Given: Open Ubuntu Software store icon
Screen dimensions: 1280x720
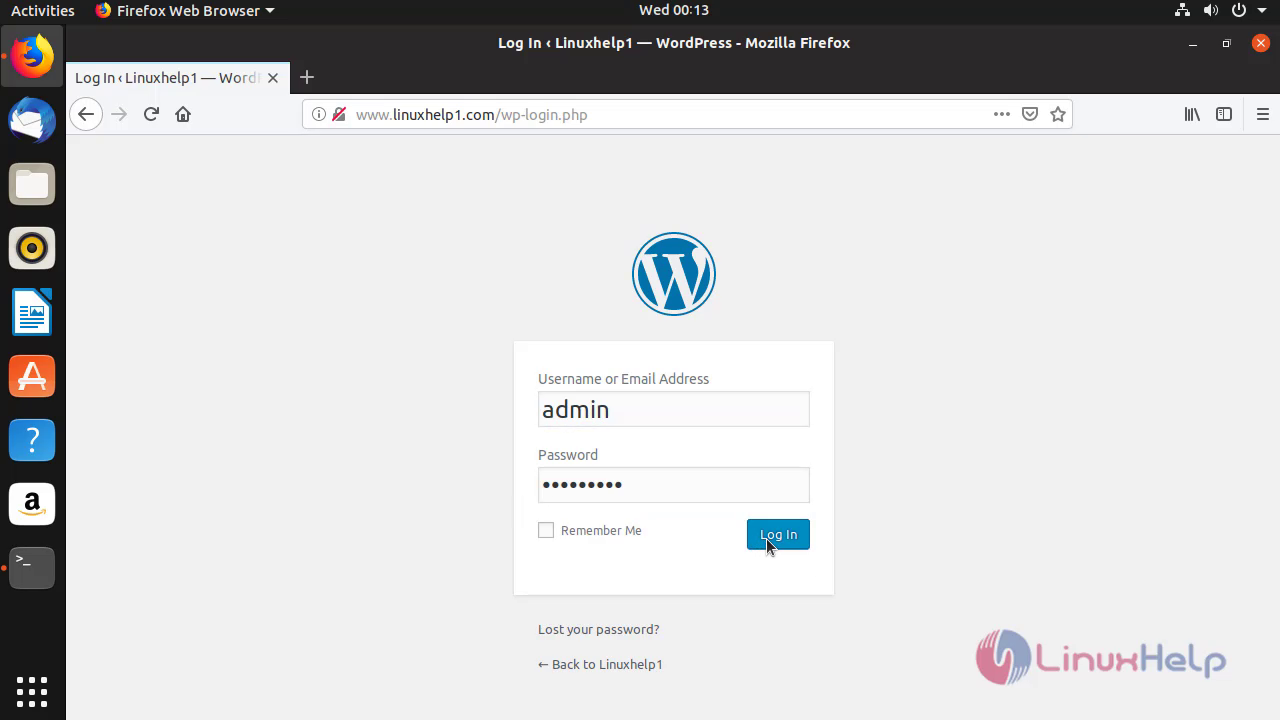Looking at the screenshot, I should [x=32, y=376].
